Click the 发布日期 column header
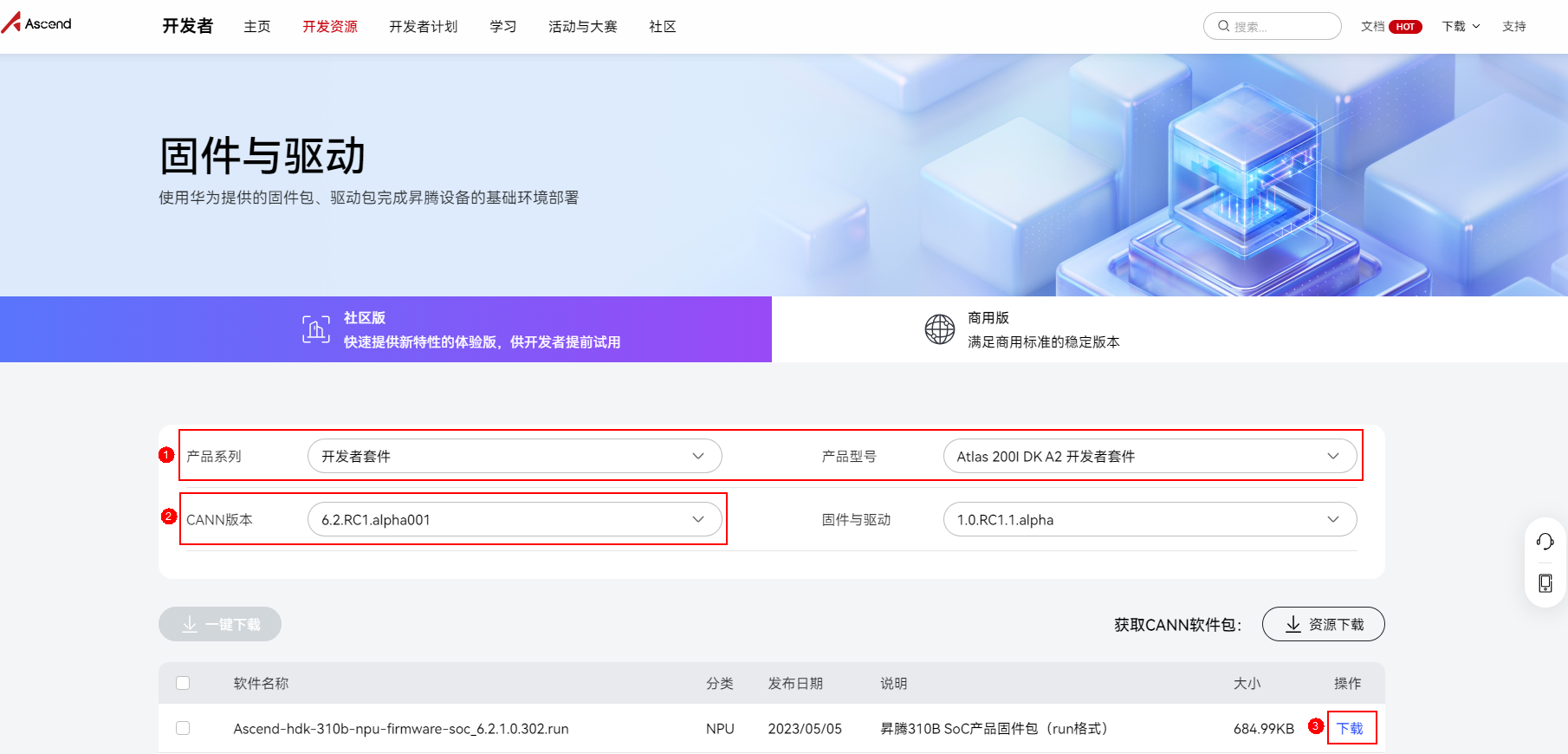The image size is (1568, 754). pos(795,684)
